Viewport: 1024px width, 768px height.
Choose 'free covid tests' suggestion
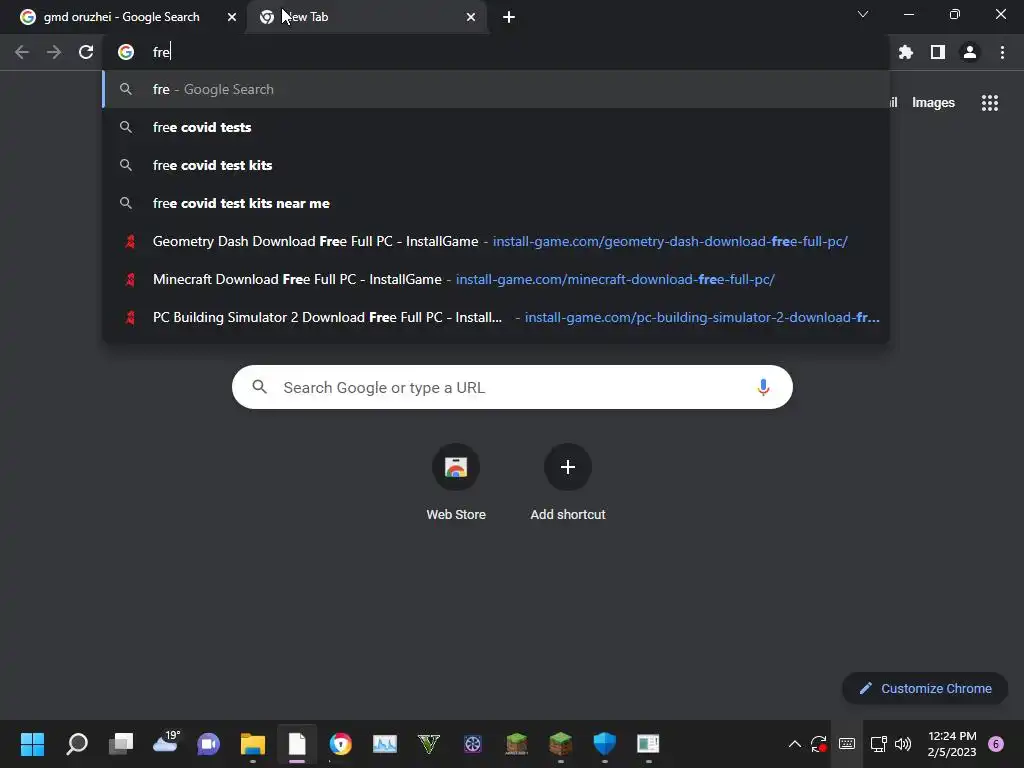[x=496, y=127]
